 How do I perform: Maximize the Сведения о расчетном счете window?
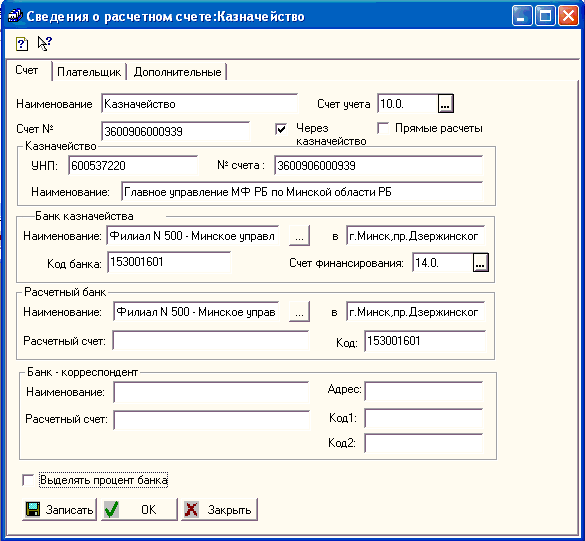pyautogui.click(x=545, y=16)
